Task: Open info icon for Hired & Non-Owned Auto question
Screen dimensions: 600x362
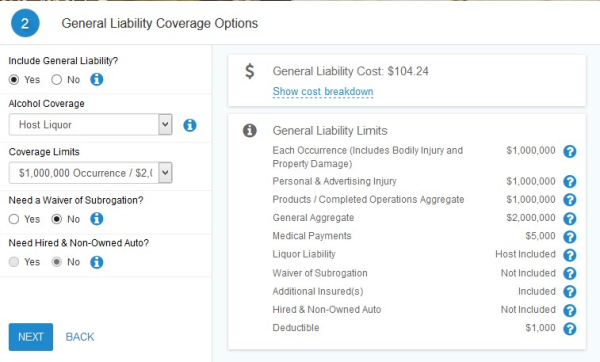Action: pyautogui.click(x=96, y=262)
